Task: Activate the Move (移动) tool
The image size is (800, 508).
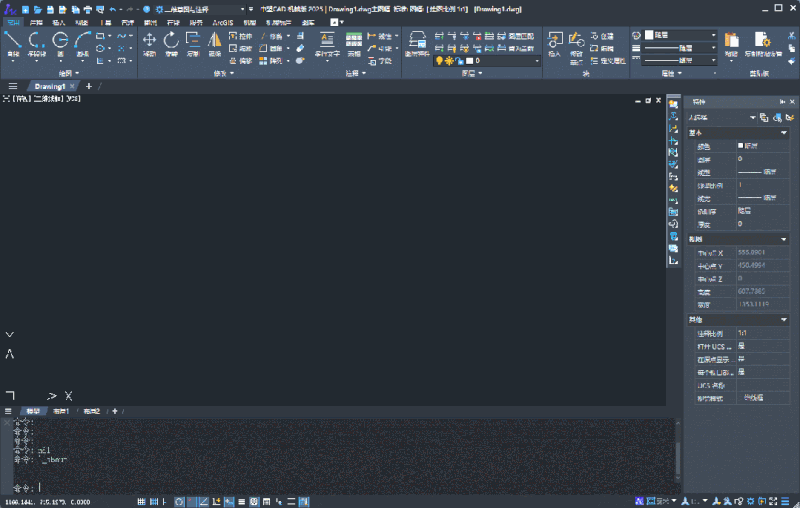Action: click(149, 43)
